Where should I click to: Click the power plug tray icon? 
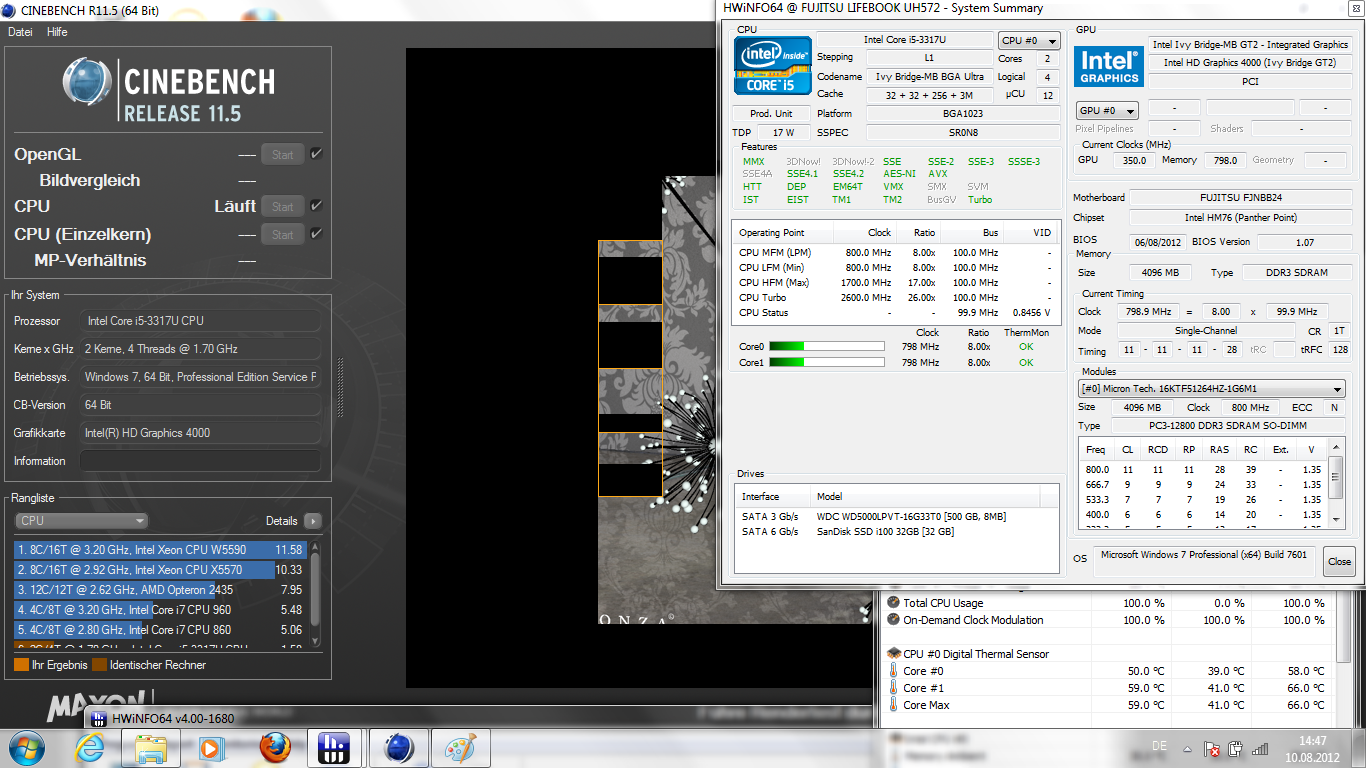[1235, 748]
